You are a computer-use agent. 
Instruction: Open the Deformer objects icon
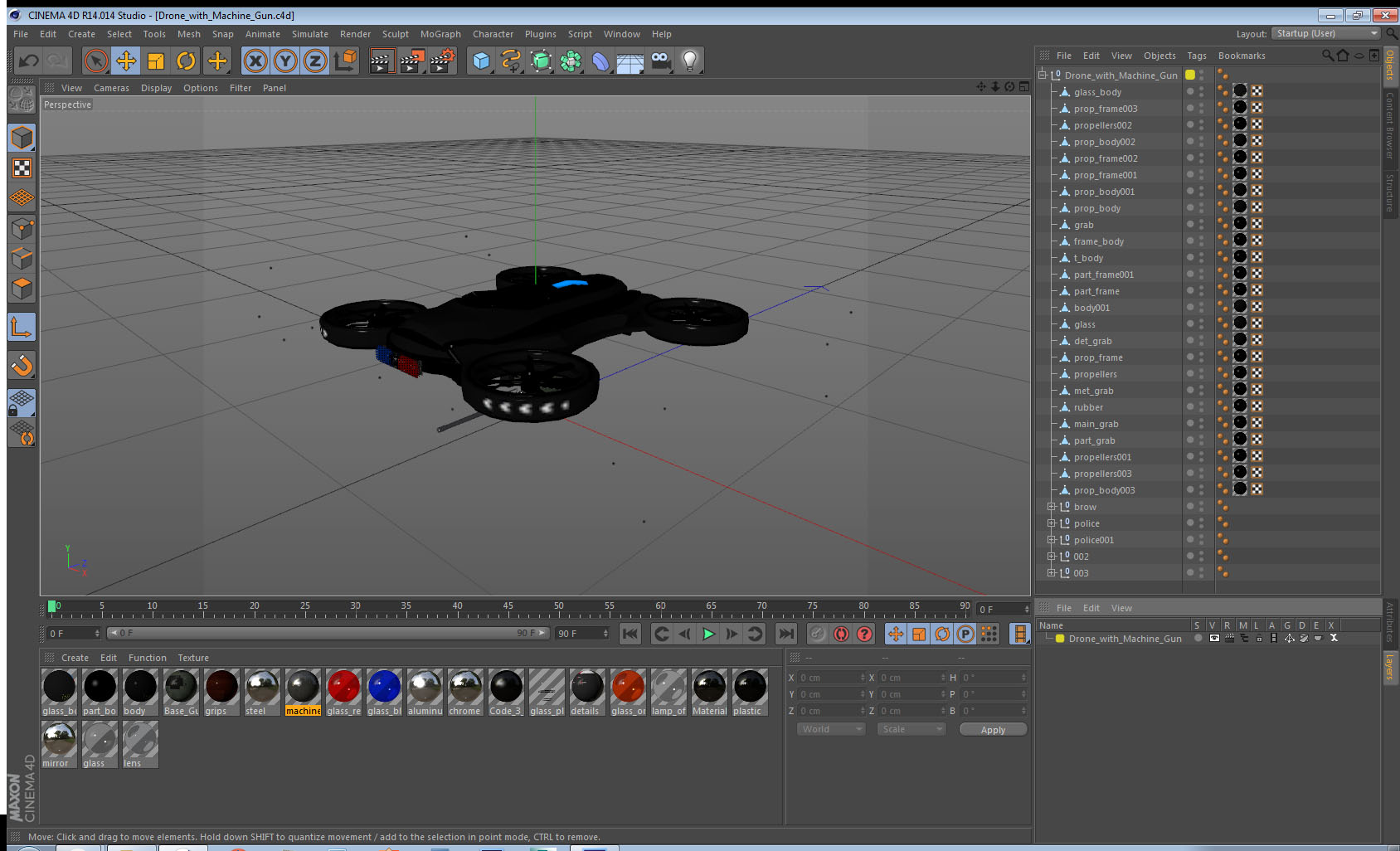pos(600,61)
